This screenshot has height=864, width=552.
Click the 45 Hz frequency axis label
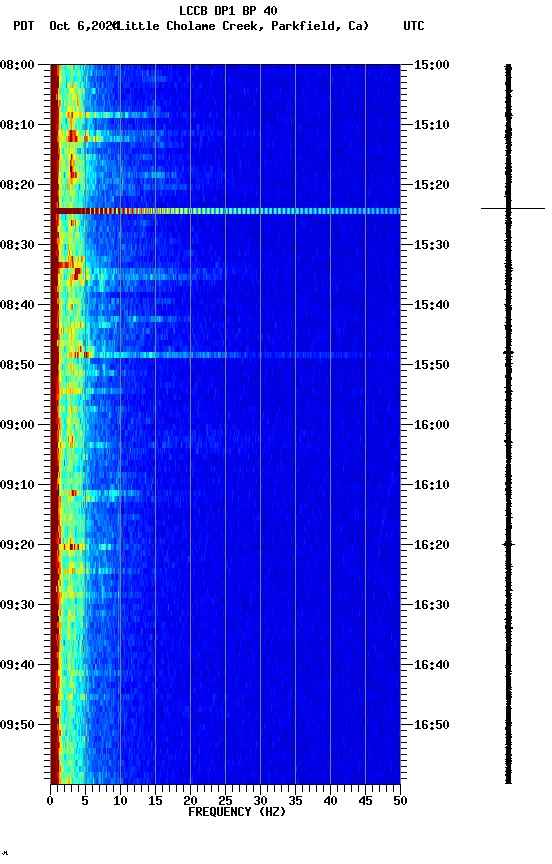point(365,801)
